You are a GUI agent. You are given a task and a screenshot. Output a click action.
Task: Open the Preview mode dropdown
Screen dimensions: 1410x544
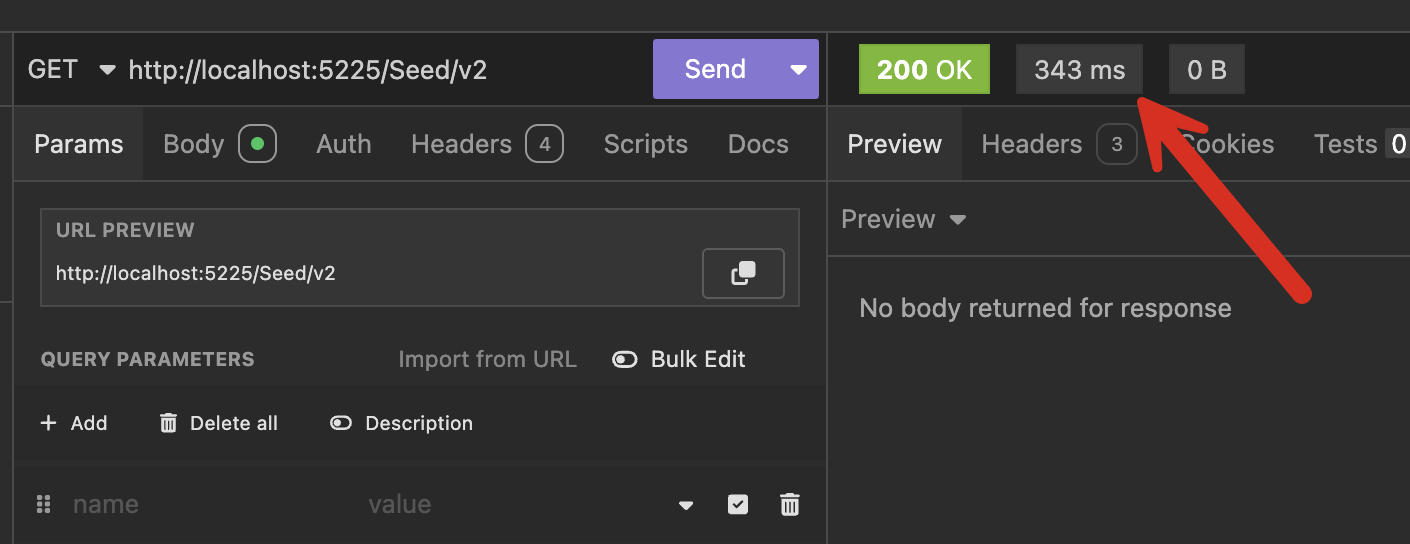(903, 219)
